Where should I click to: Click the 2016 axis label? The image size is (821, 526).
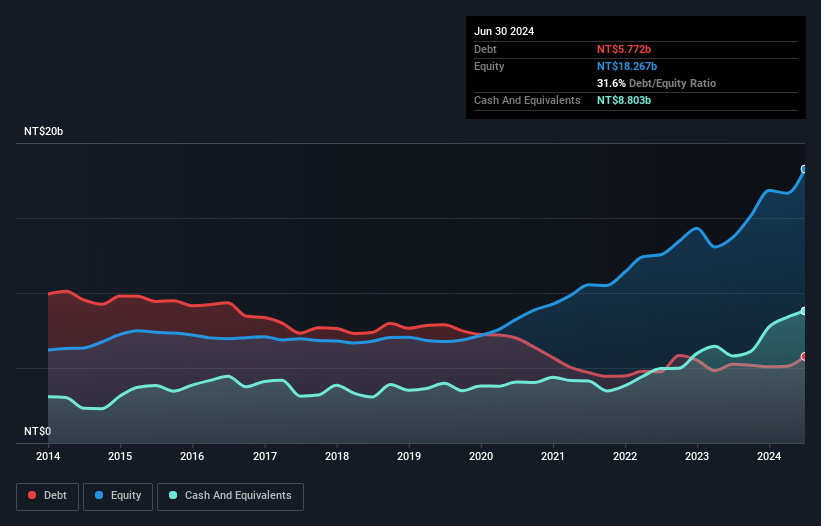[x=192, y=456]
